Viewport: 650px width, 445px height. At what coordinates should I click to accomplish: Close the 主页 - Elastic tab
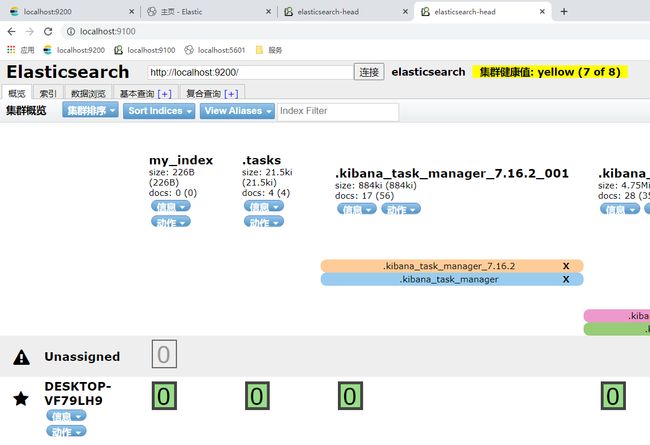pos(268,12)
